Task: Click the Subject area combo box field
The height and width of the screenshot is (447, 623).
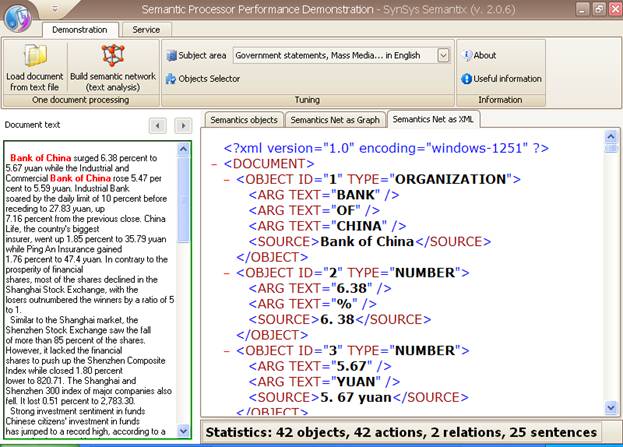Action: click(341, 55)
